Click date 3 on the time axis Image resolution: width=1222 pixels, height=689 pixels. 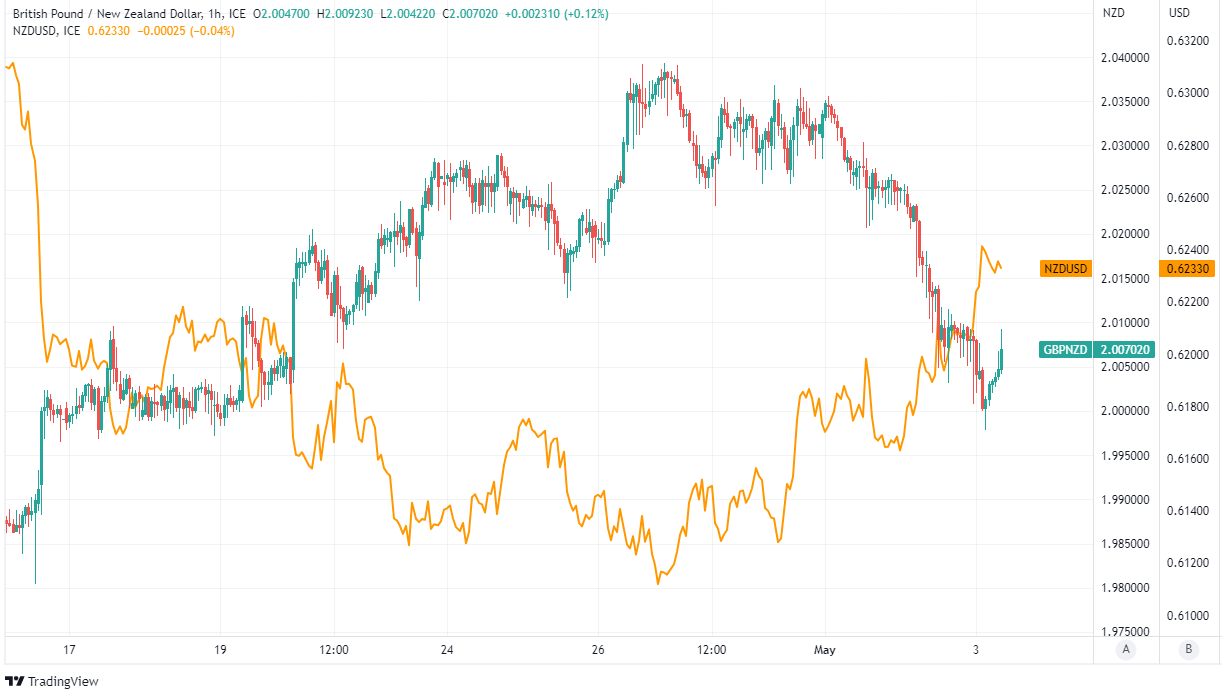pyautogui.click(x=976, y=650)
